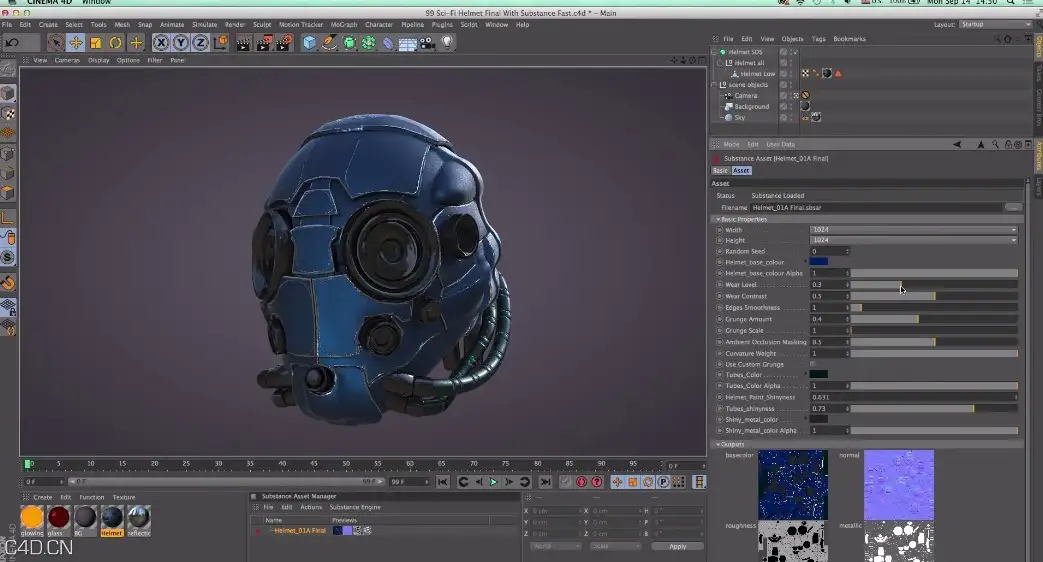Open the Sculpt menu

coord(262,25)
